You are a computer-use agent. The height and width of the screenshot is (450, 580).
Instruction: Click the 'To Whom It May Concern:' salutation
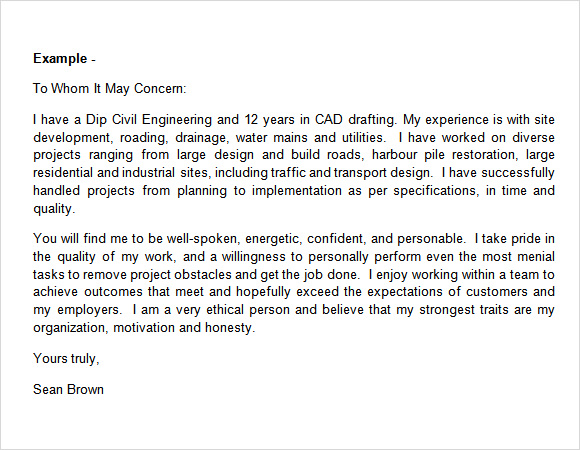[110, 89]
